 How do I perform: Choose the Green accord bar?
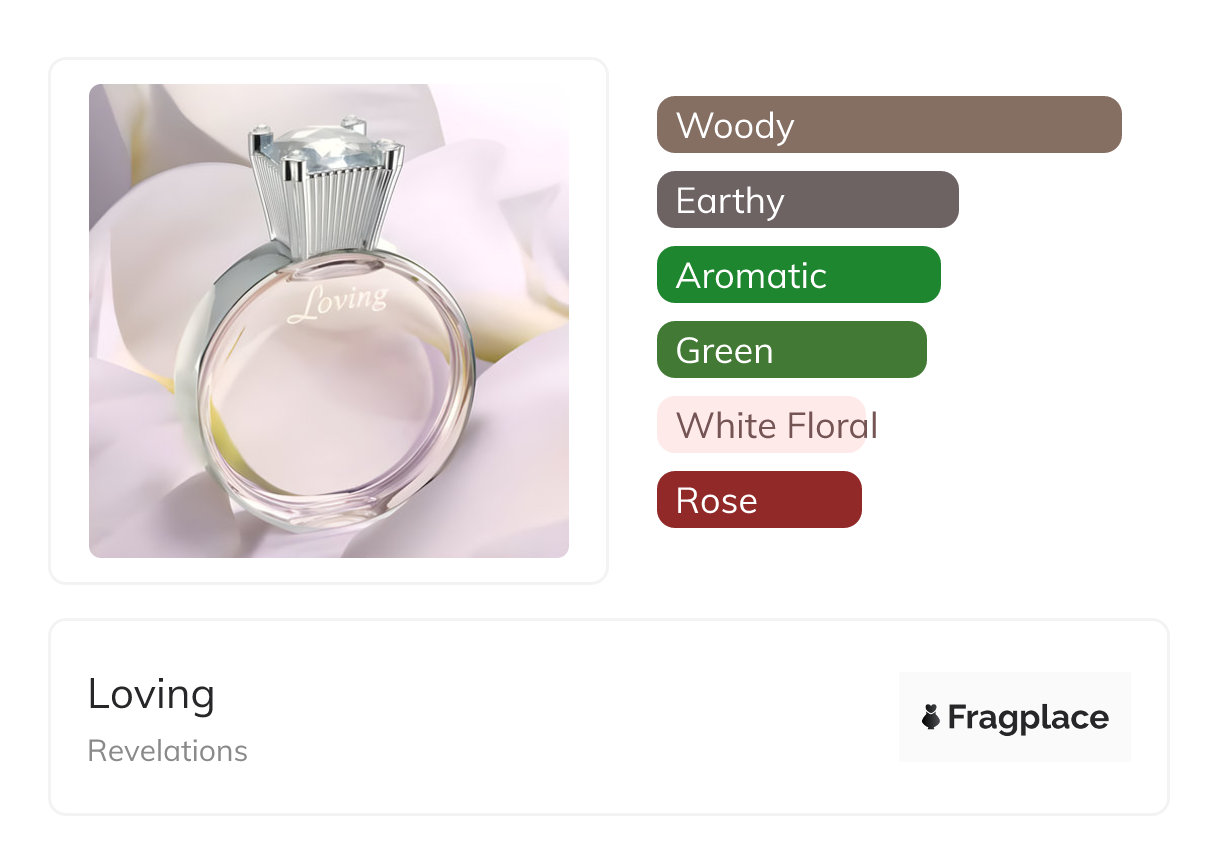pyautogui.click(x=791, y=350)
